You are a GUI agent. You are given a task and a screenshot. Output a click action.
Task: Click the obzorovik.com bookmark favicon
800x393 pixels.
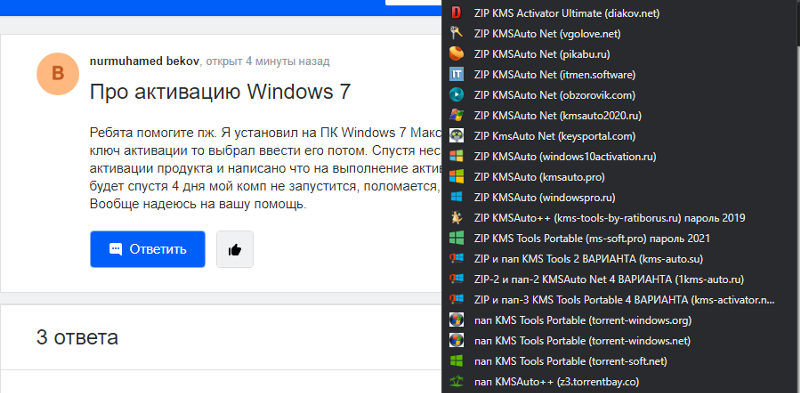coord(456,95)
